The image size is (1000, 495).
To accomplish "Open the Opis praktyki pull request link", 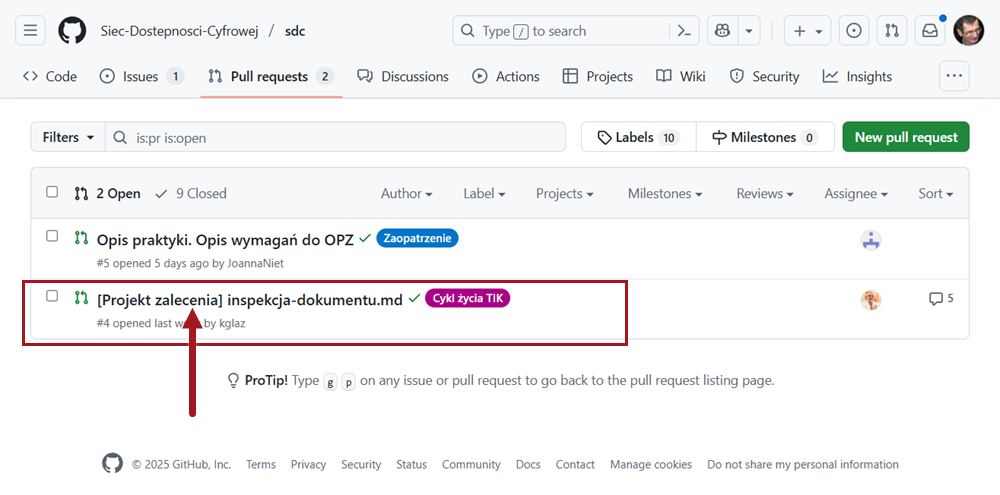I will point(225,239).
